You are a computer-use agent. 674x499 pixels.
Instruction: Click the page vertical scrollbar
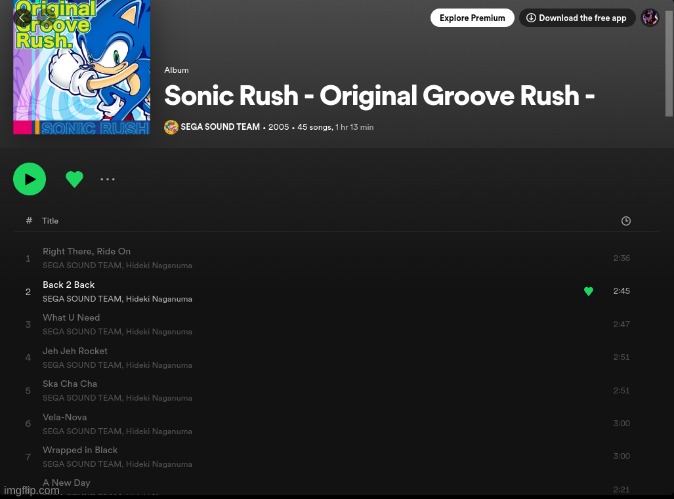[669, 64]
